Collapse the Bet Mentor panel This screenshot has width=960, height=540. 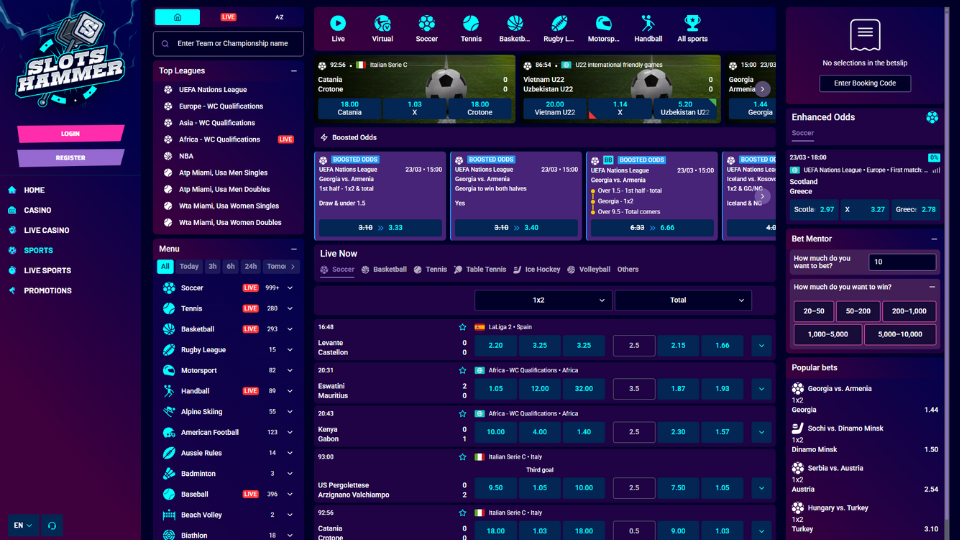[934, 239]
